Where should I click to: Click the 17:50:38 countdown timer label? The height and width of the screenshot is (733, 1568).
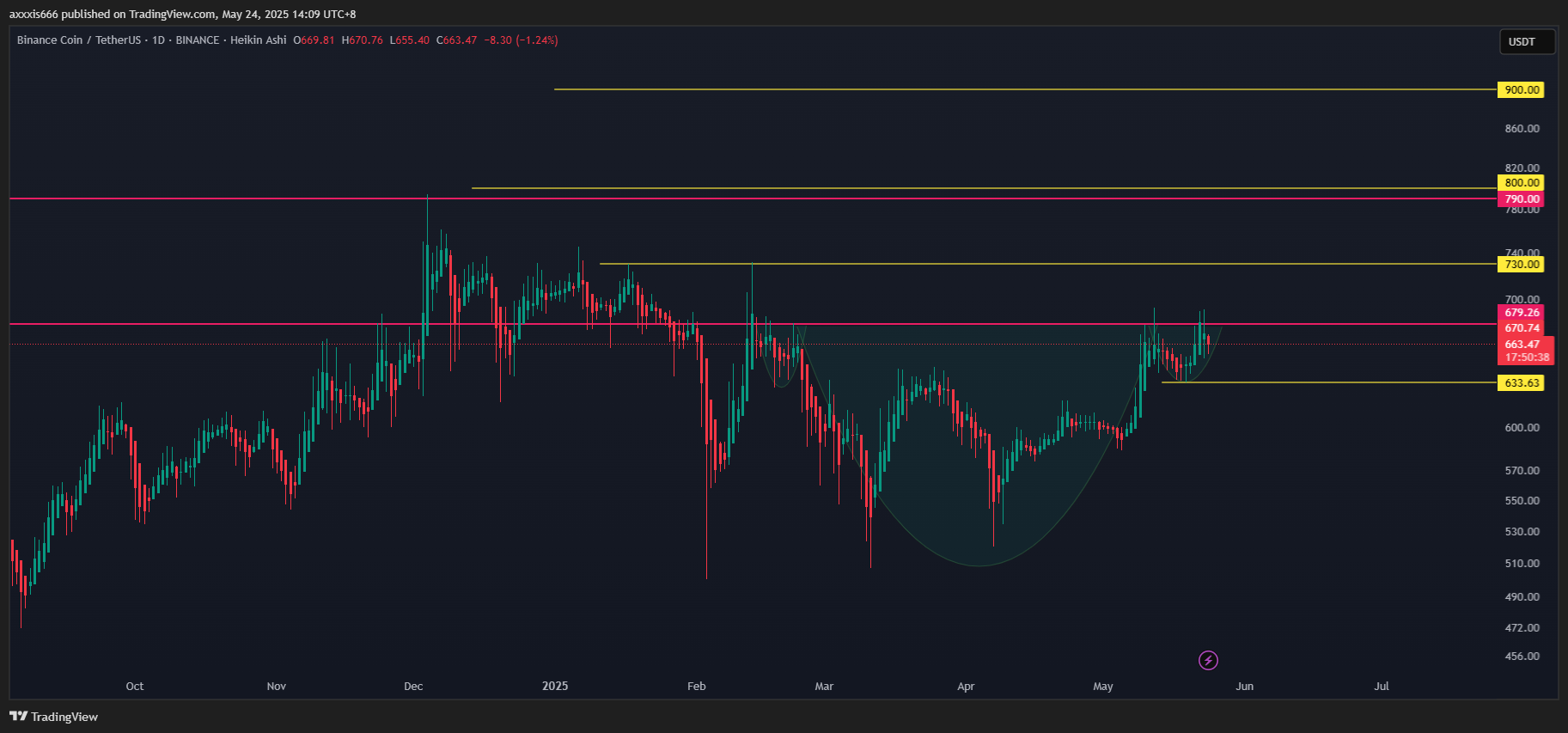pos(1525,357)
